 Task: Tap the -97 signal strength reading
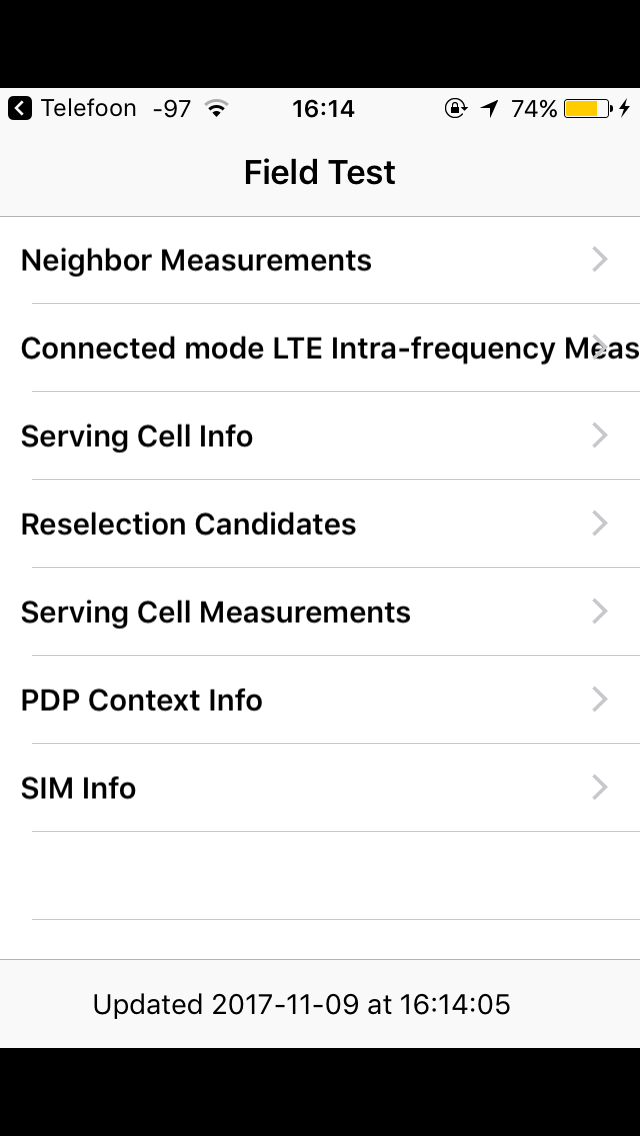click(172, 108)
